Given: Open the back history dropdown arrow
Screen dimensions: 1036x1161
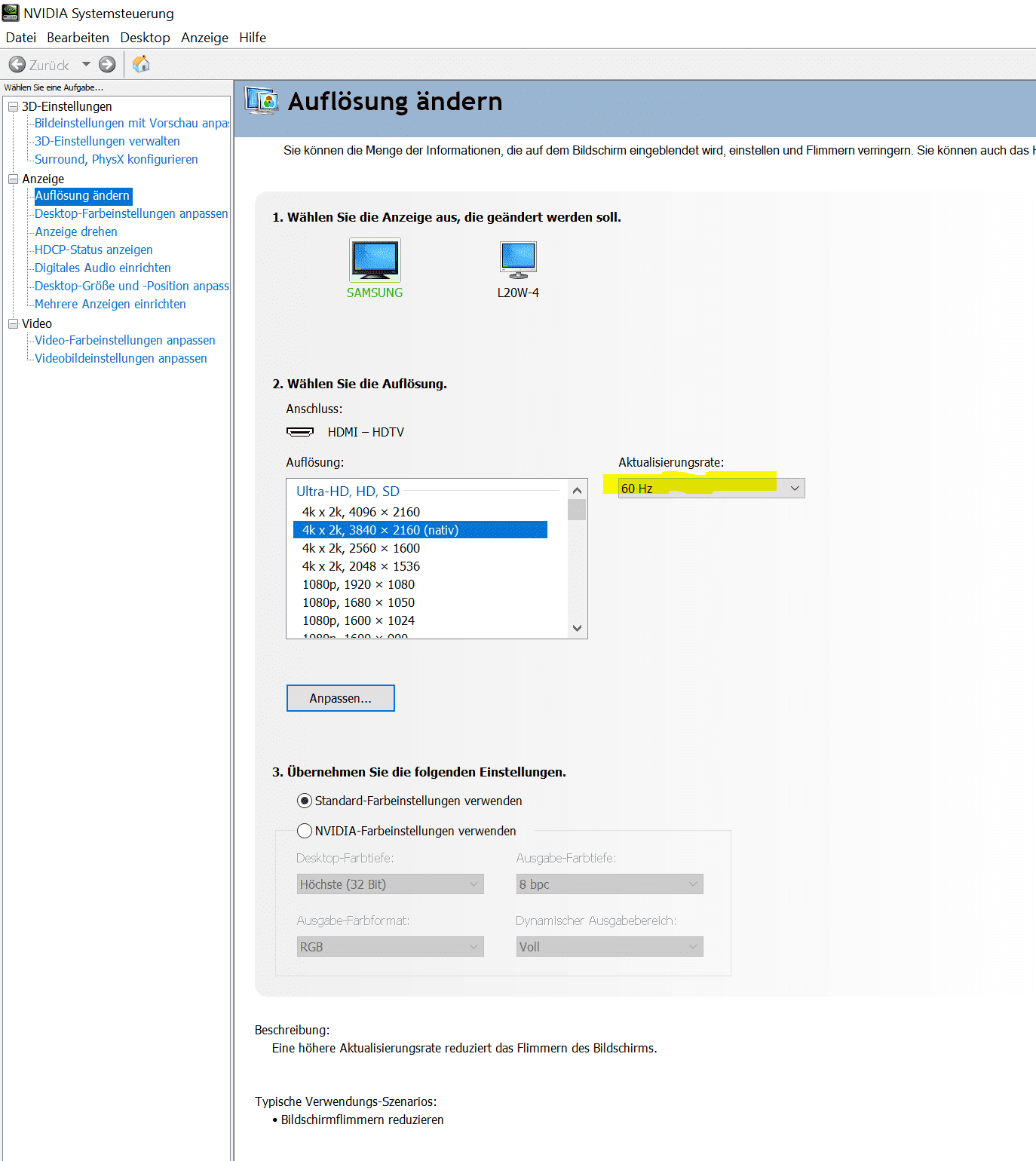Looking at the screenshot, I should (x=86, y=65).
